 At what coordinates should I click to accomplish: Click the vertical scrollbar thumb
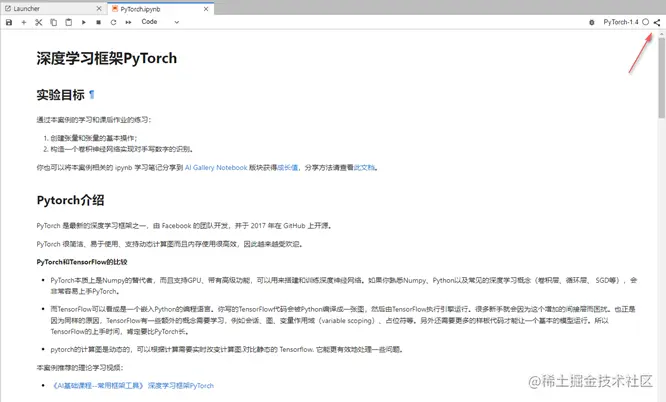[662, 78]
